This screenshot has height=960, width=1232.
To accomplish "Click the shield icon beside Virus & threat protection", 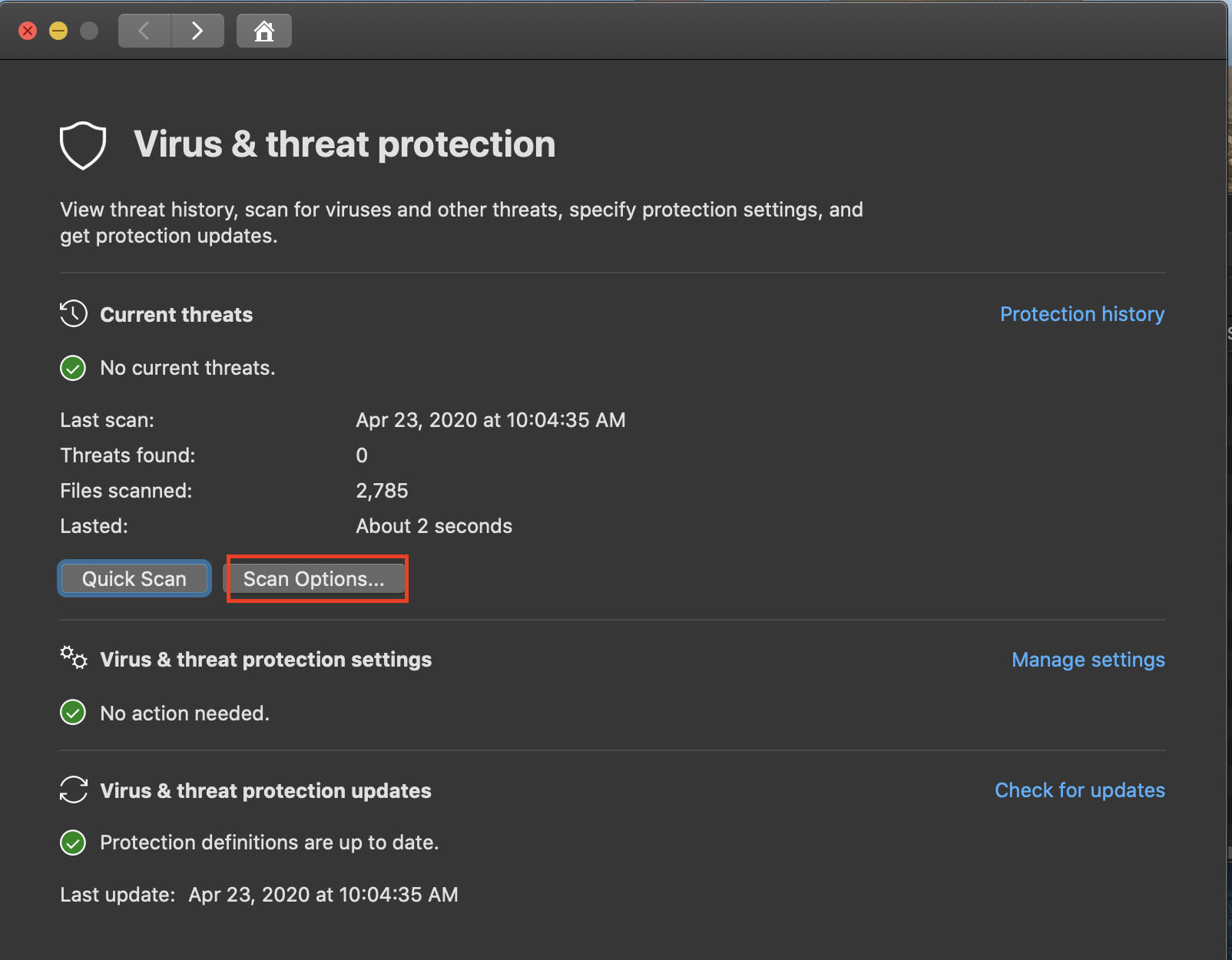I will tap(82, 144).
